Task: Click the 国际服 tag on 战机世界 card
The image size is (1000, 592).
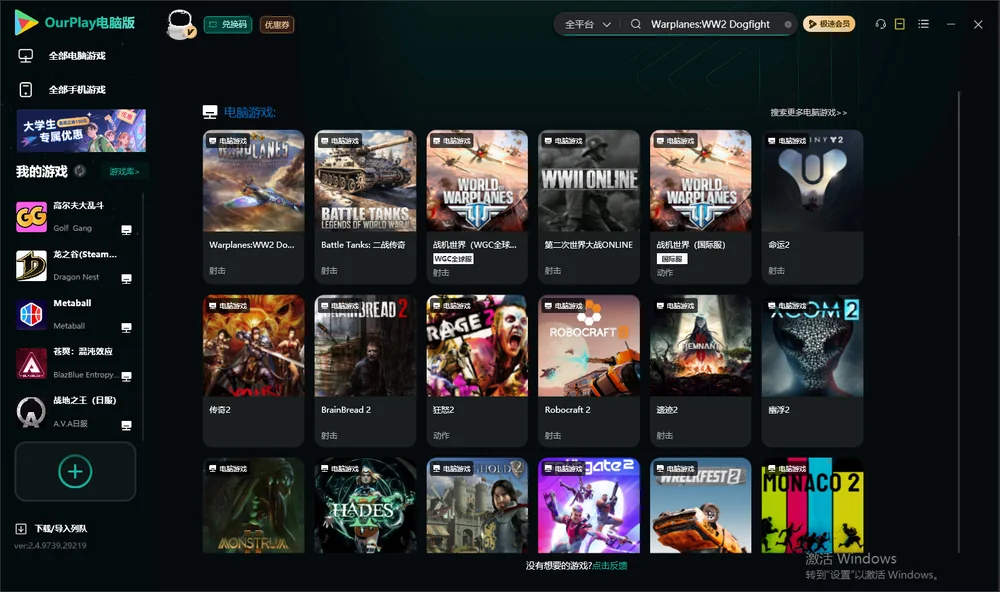Action: tap(672, 259)
